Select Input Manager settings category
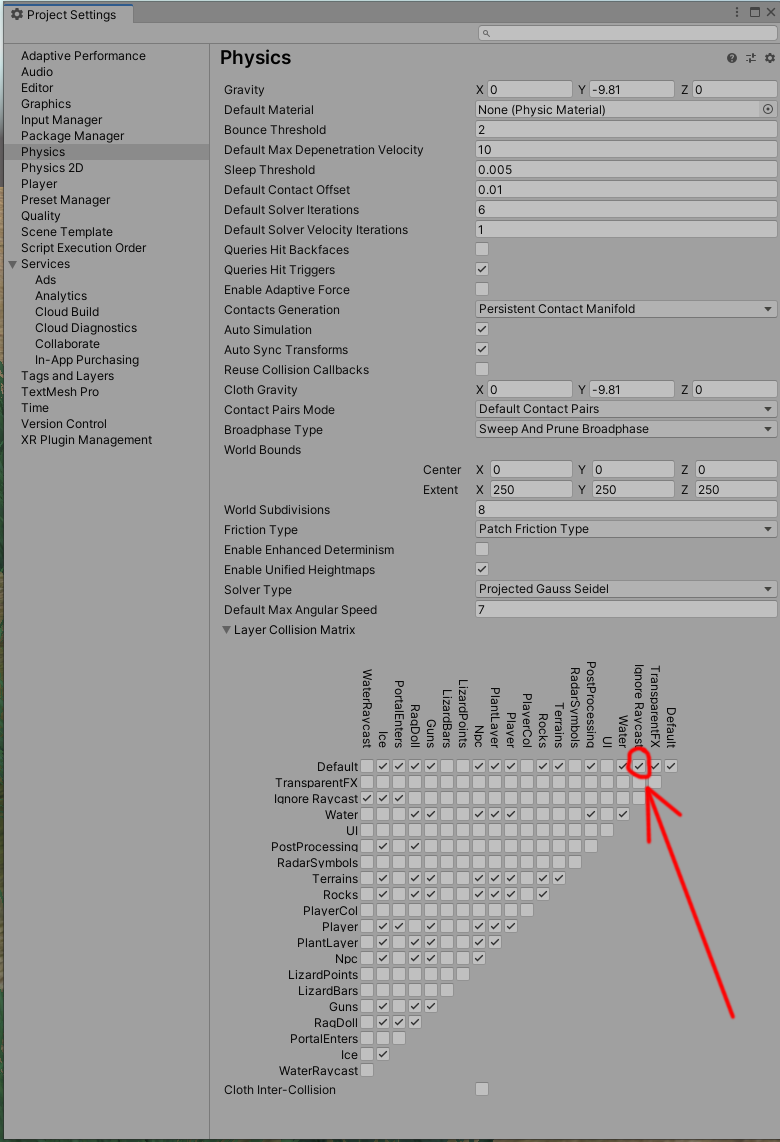780x1142 pixels. point(61,120)
